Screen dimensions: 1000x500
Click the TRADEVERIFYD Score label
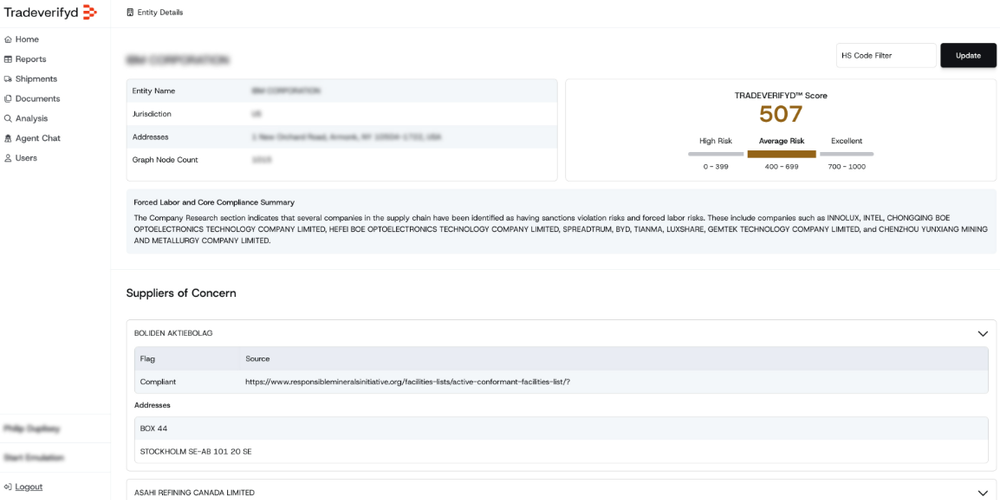[781, 96]
